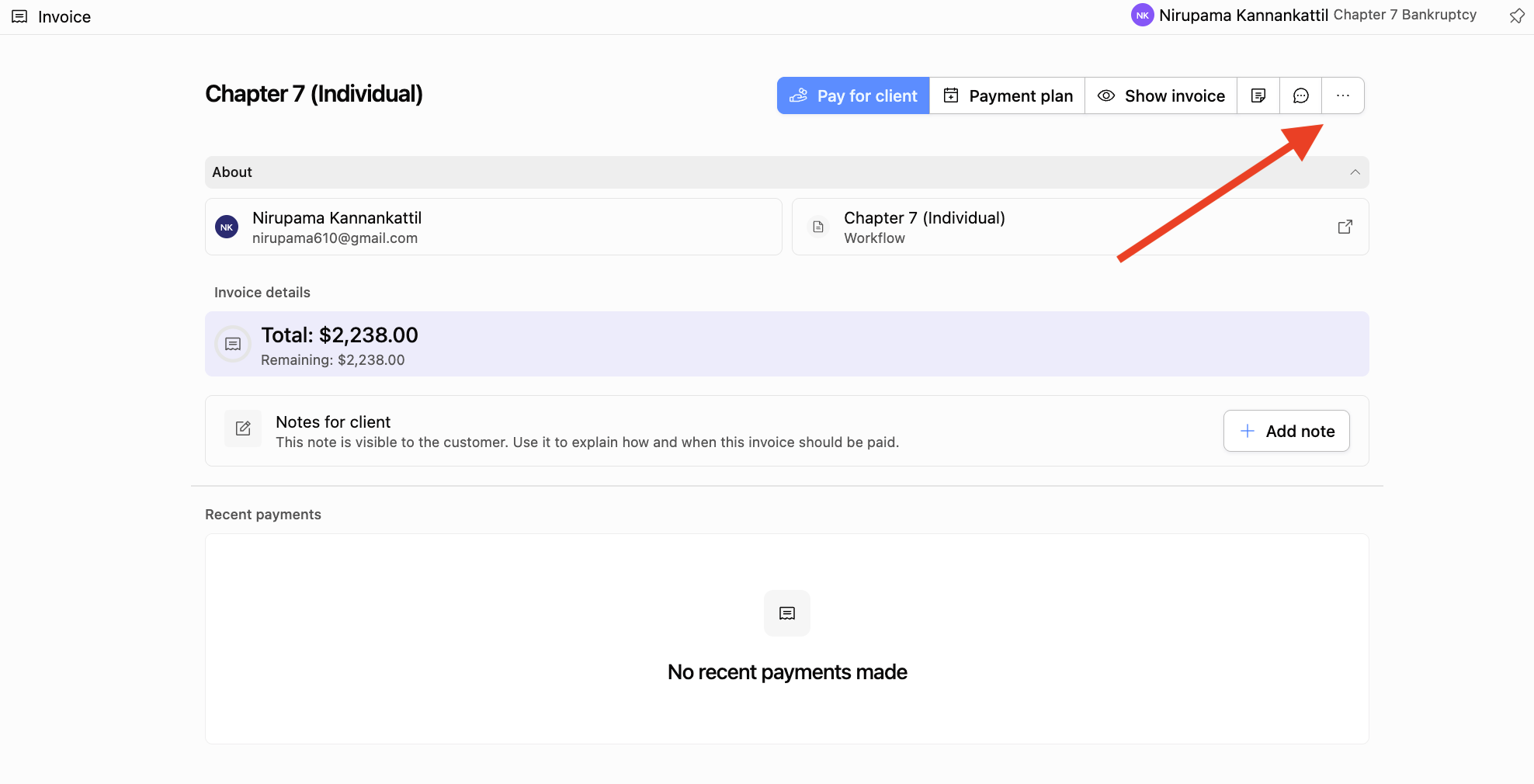Screen dimensions: 1534x784
Task: Click the Add note button
Action: (1286, 431)
